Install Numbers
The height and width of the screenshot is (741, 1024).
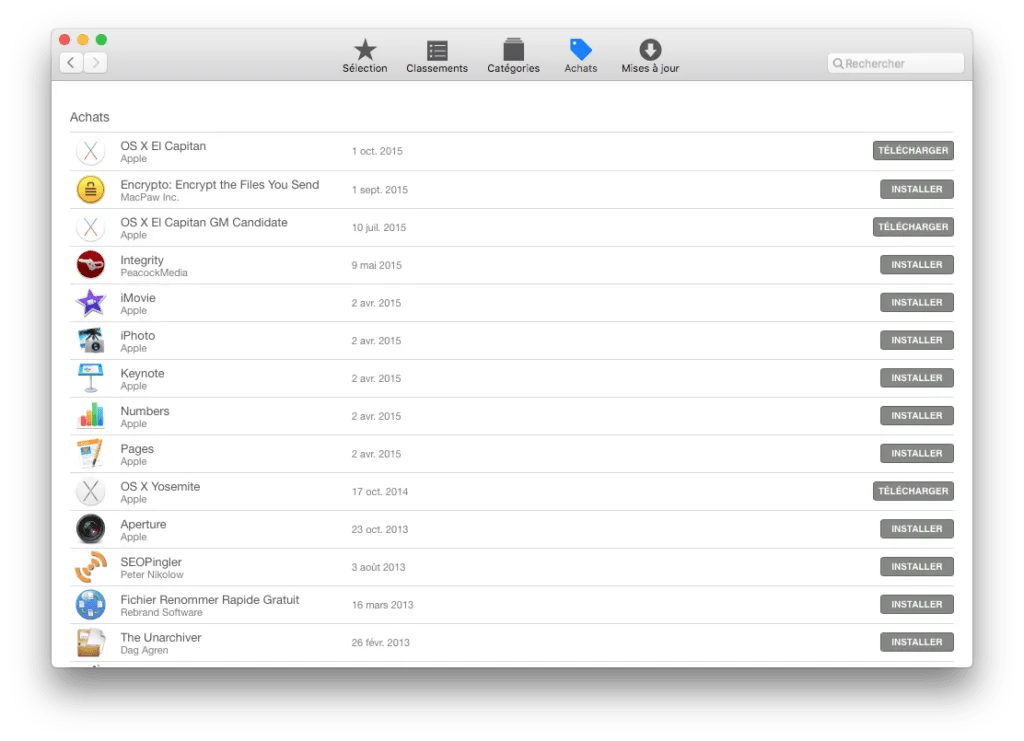click(x=916, y=416)
